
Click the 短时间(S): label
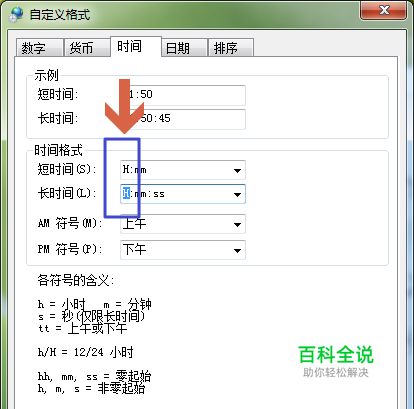coord(67,169)
